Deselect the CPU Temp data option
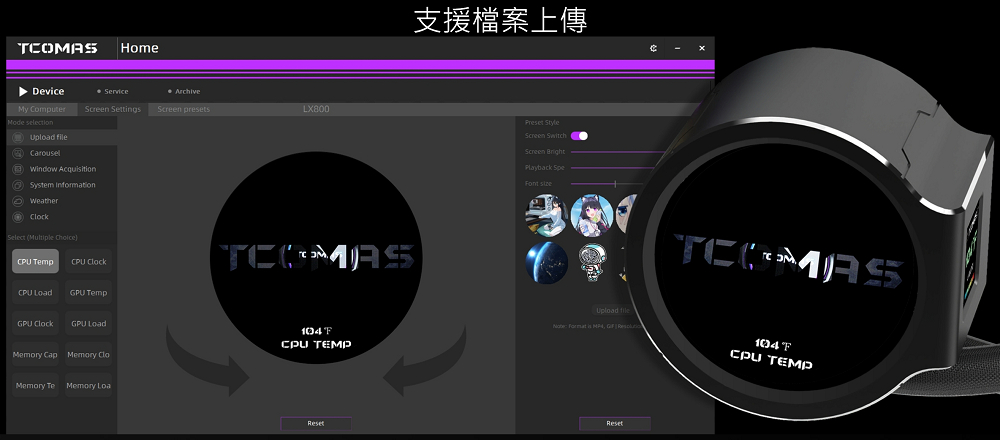The image size is (1000, 440). pyautogui.click(x=35, y=262)
